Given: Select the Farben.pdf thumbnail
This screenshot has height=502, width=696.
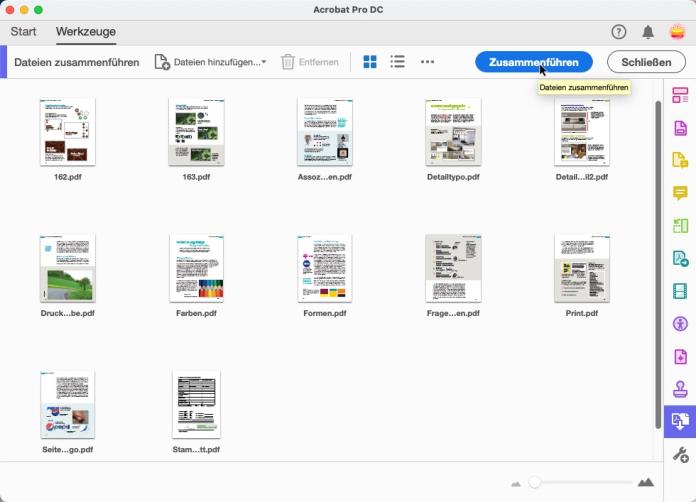Looking at the screenshot, I should 196,268.
